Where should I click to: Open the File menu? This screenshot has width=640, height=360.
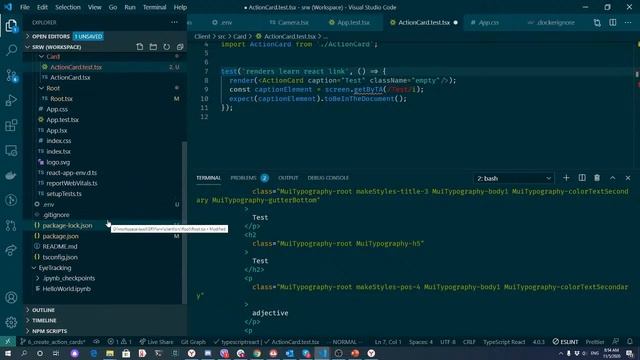(24, 7)
